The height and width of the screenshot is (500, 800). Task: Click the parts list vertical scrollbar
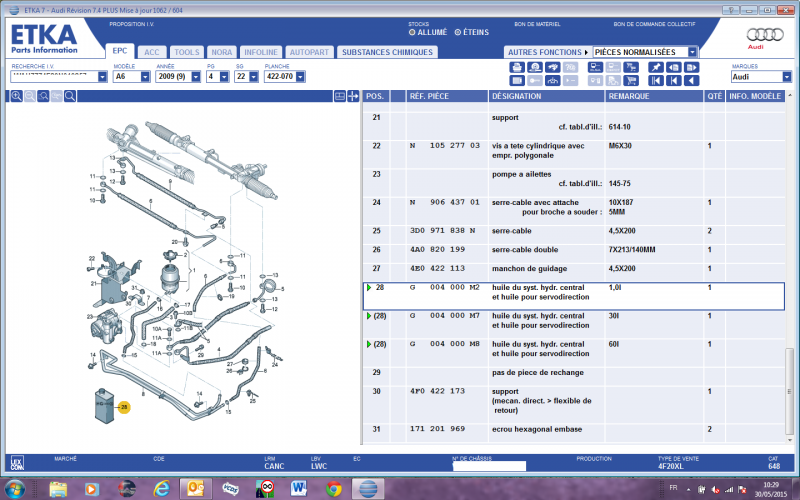click(793, 300)
